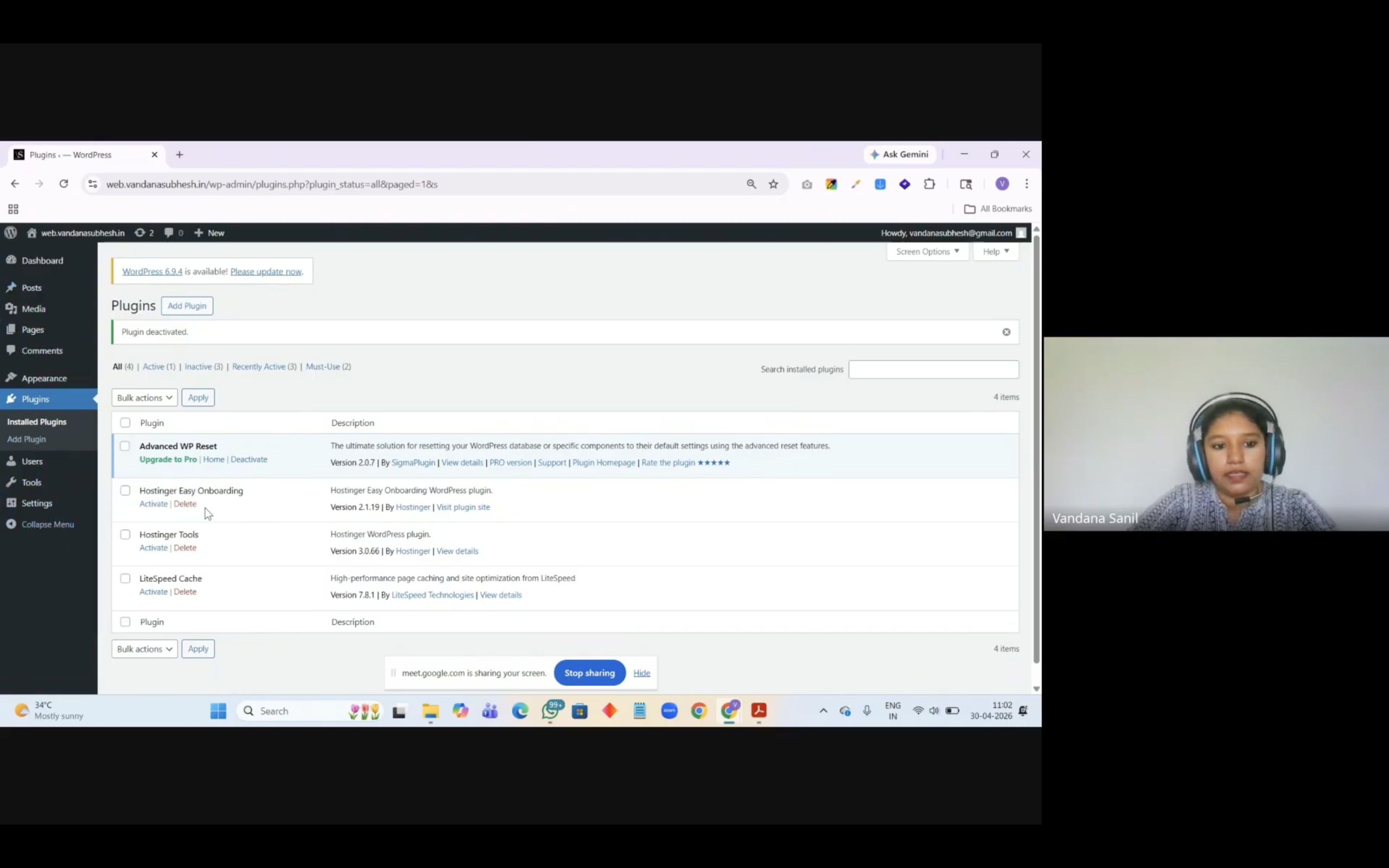
Task: Activate LiteSpeed Cache
Action: tap(153, 592)
